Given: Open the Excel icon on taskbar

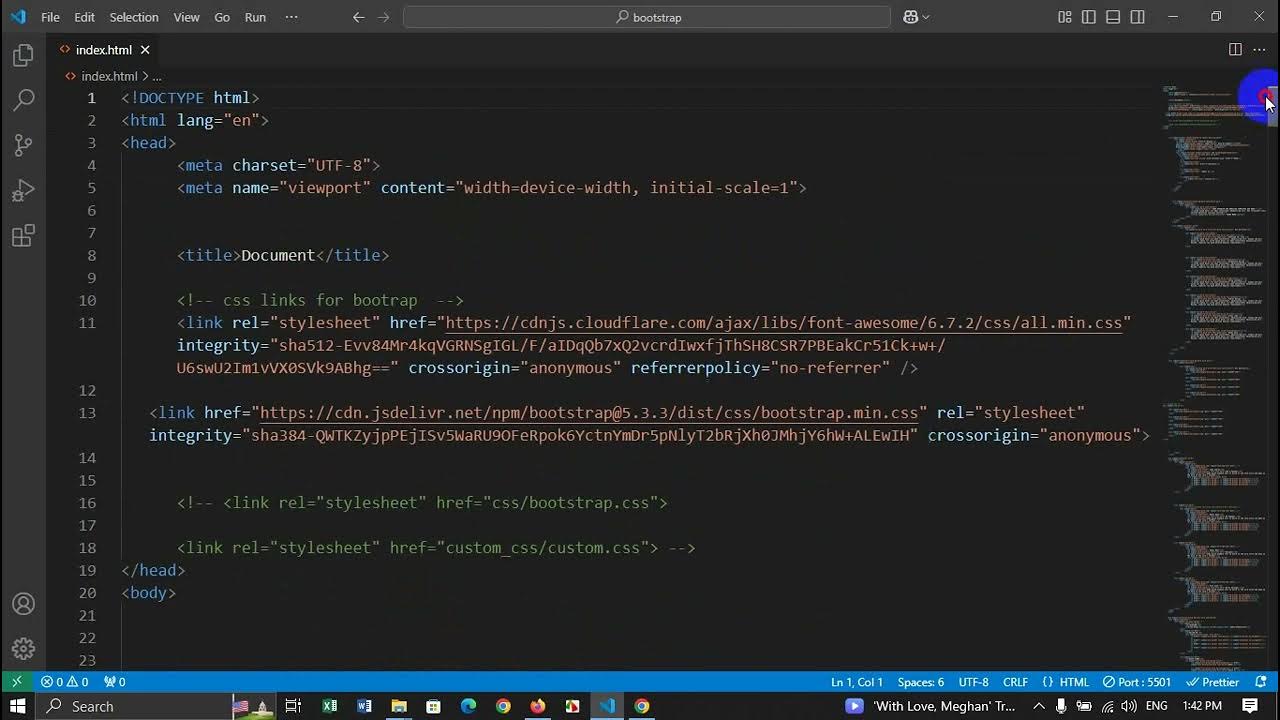Looking at the screenshot, I should click(330, 706).
